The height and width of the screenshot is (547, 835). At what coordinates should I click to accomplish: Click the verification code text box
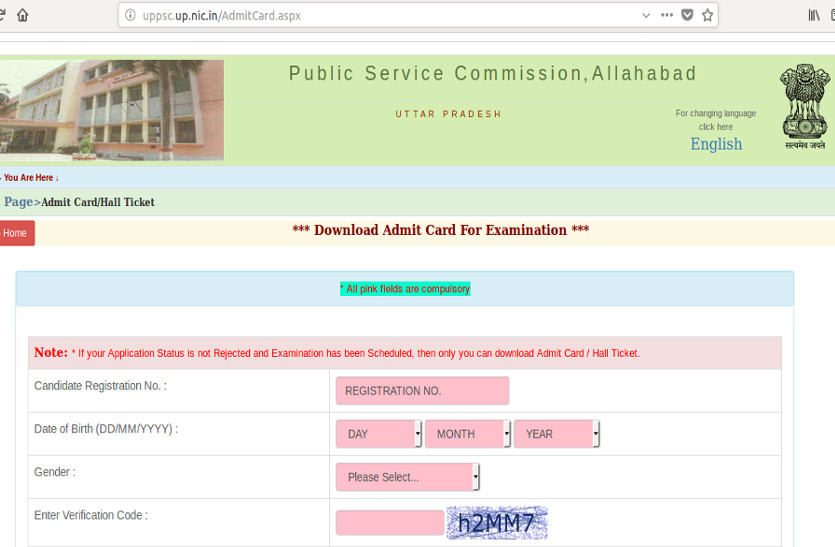click(x=389, y=523)
